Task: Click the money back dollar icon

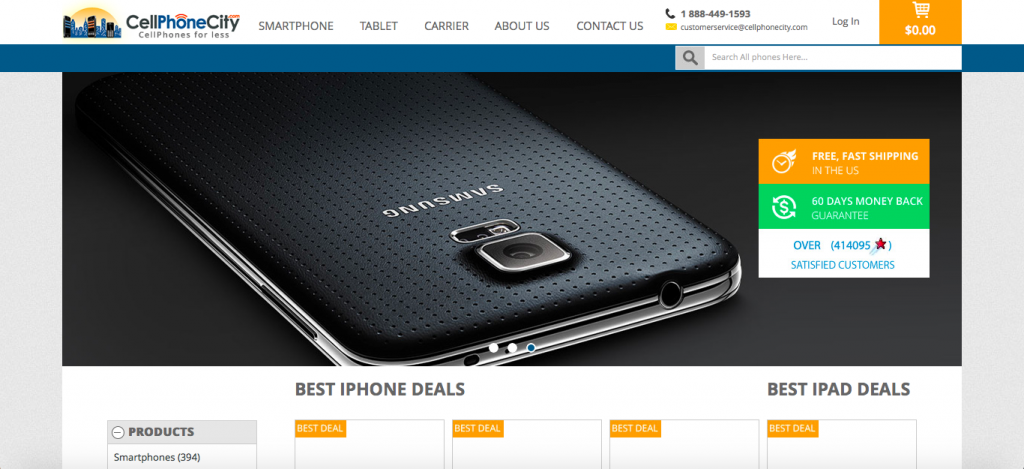Action: 784,207
